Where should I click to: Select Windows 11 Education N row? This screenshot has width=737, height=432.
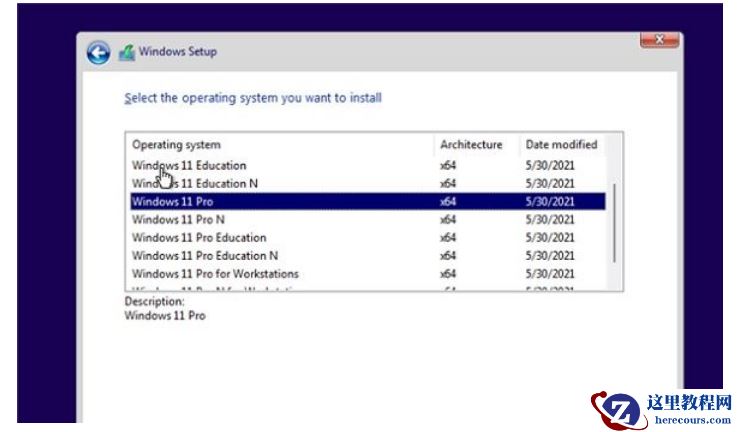coord(368,183)
